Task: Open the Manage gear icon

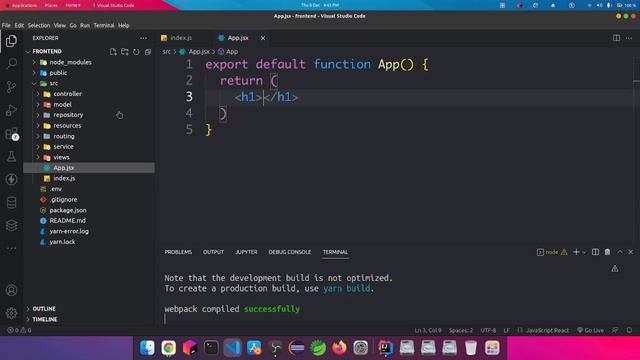Action: coord(11,313)
